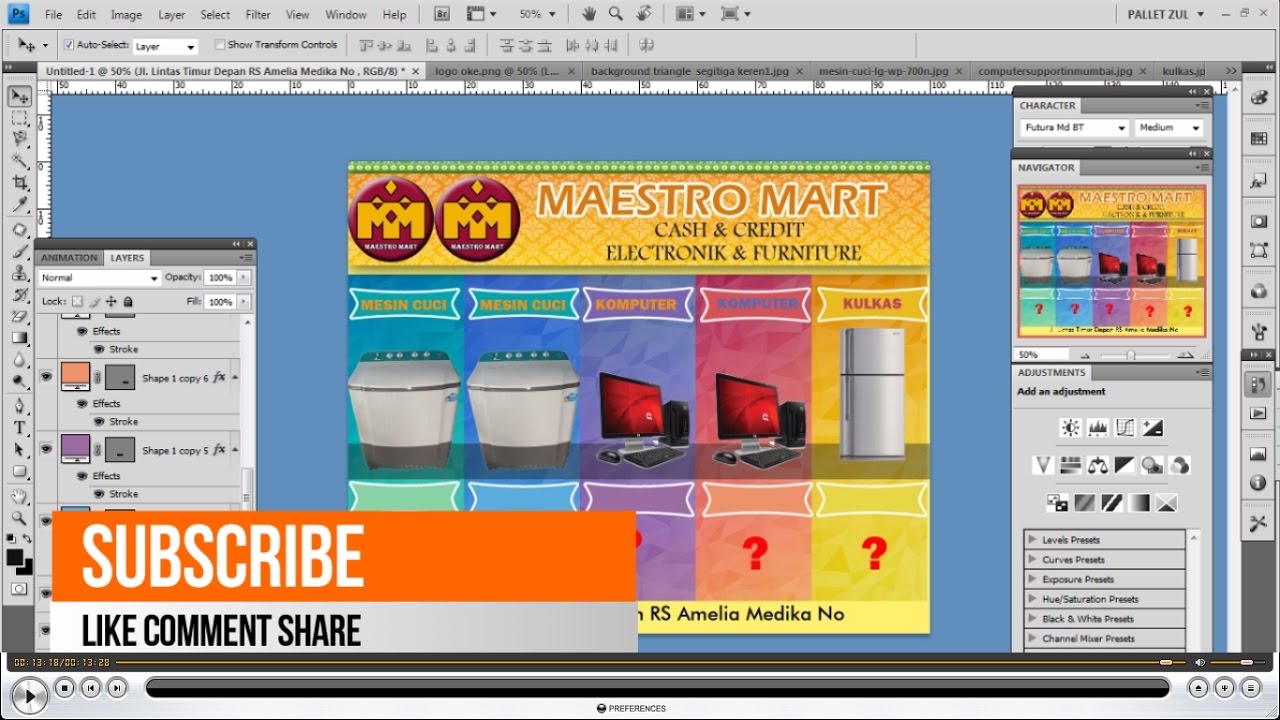The height and width of the screenshot is (720, 1280).
Task: Open the font style Medium dropdown
Action: point(1169,128)
